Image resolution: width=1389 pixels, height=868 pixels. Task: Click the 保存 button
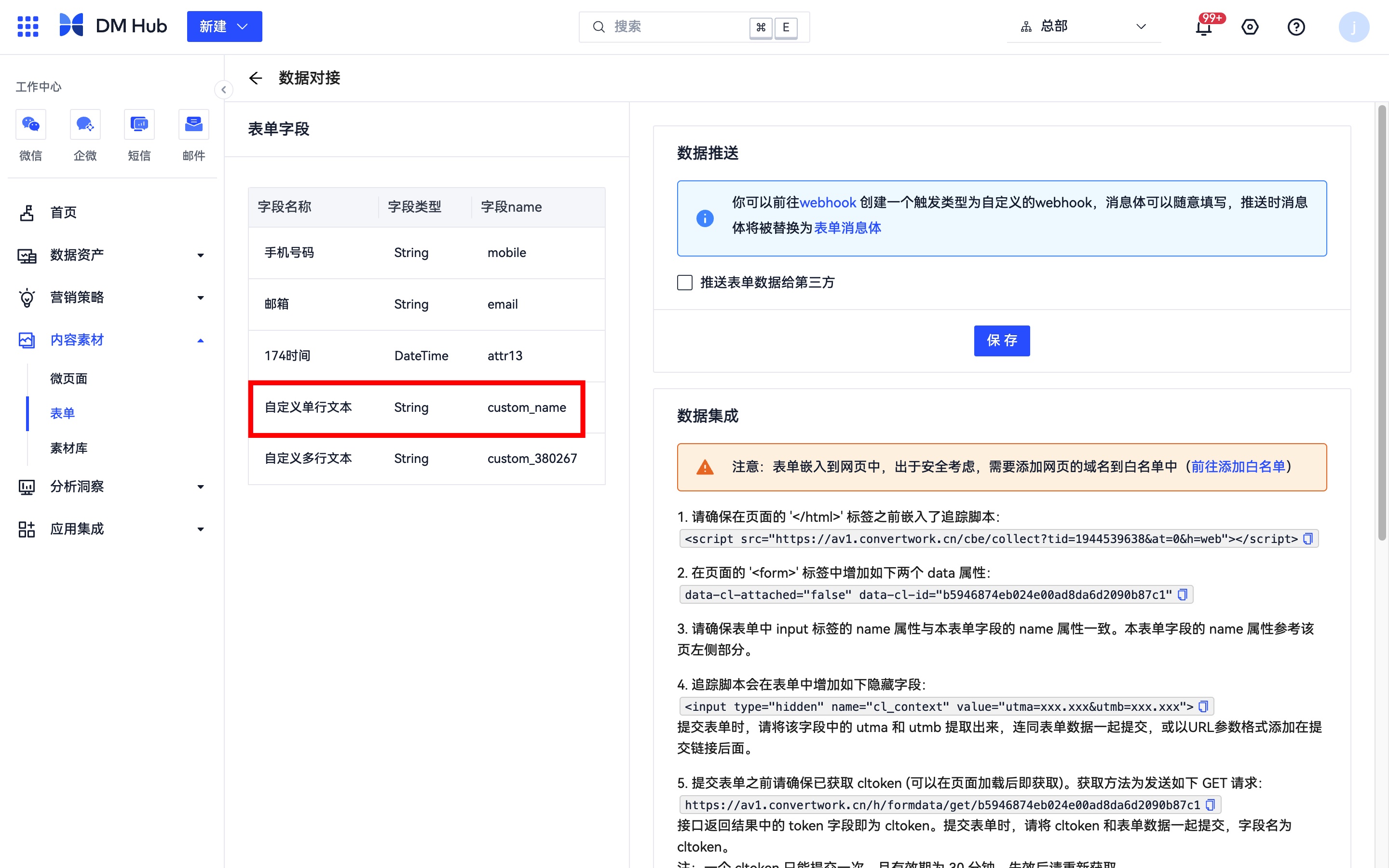coord(1002,341)
